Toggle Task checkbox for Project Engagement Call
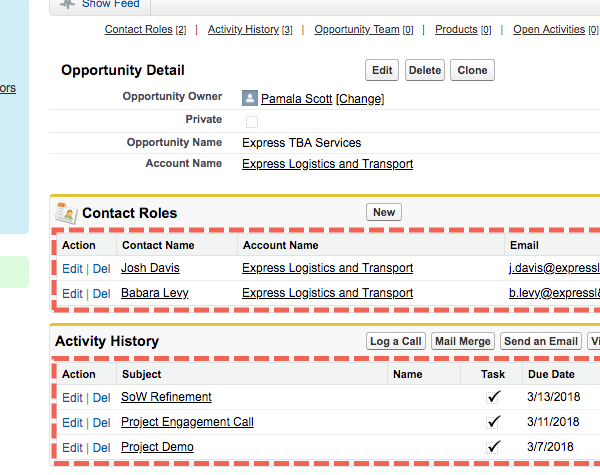The image size is (600, 475). click(x=493, y=422)
